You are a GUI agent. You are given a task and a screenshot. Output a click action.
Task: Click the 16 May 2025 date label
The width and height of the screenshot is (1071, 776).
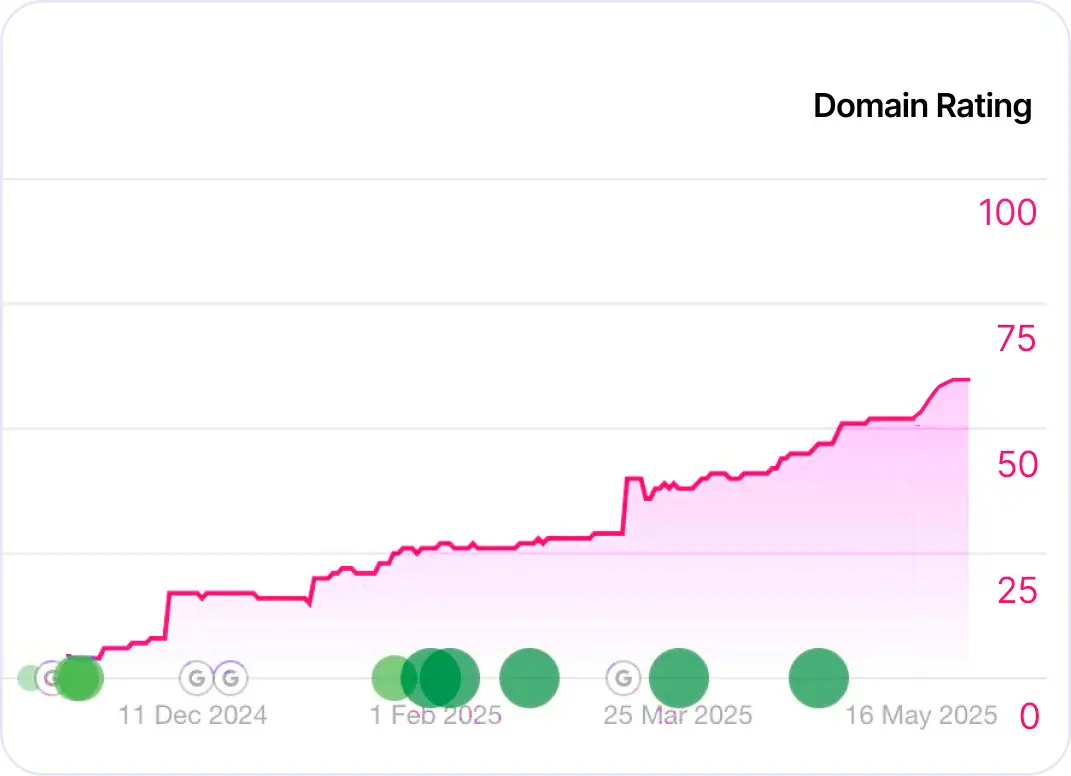[x=921, y=715]
